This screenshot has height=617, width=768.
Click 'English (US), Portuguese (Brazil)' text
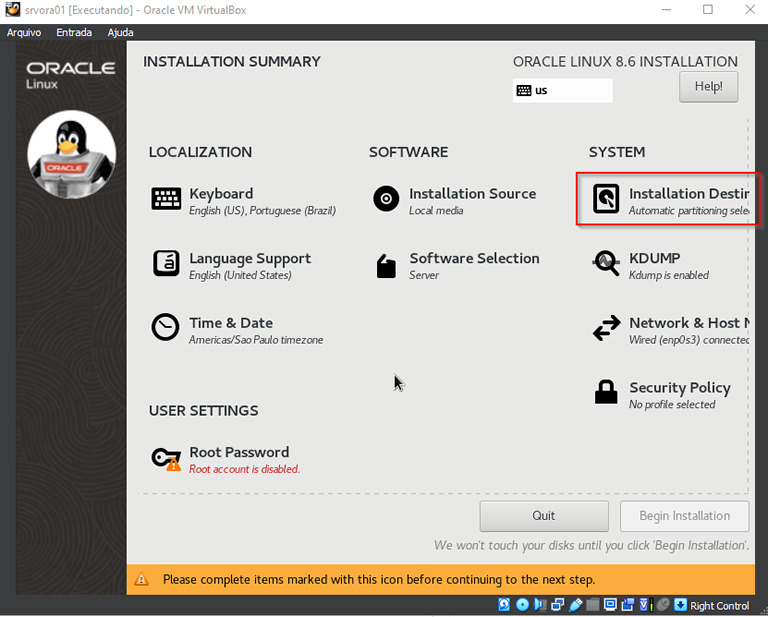pyautogui.click(x=263, y=211)
